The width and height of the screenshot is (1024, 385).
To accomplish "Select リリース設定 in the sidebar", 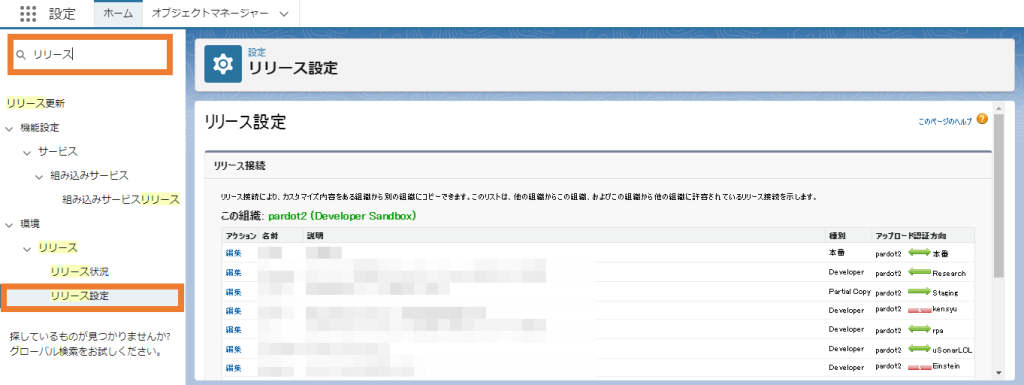I will point(80,296).
